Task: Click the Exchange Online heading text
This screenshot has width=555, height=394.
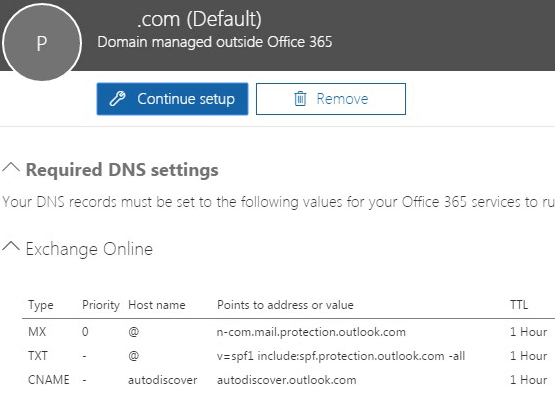Action: 89,249
